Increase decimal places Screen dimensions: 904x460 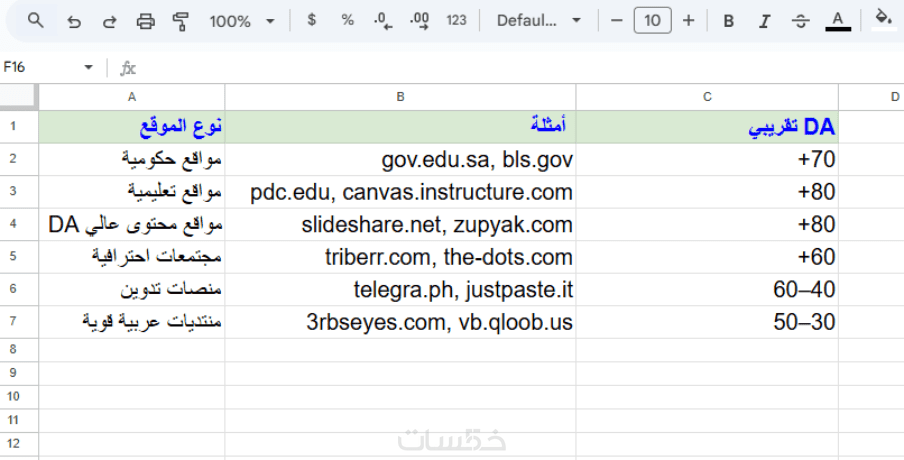pyautogui.click(x=419, y=21)
